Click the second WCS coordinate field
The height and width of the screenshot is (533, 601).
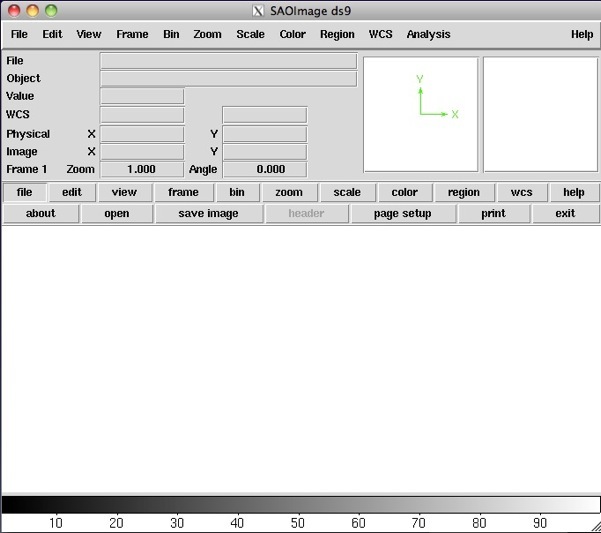[x=265, y=115]
